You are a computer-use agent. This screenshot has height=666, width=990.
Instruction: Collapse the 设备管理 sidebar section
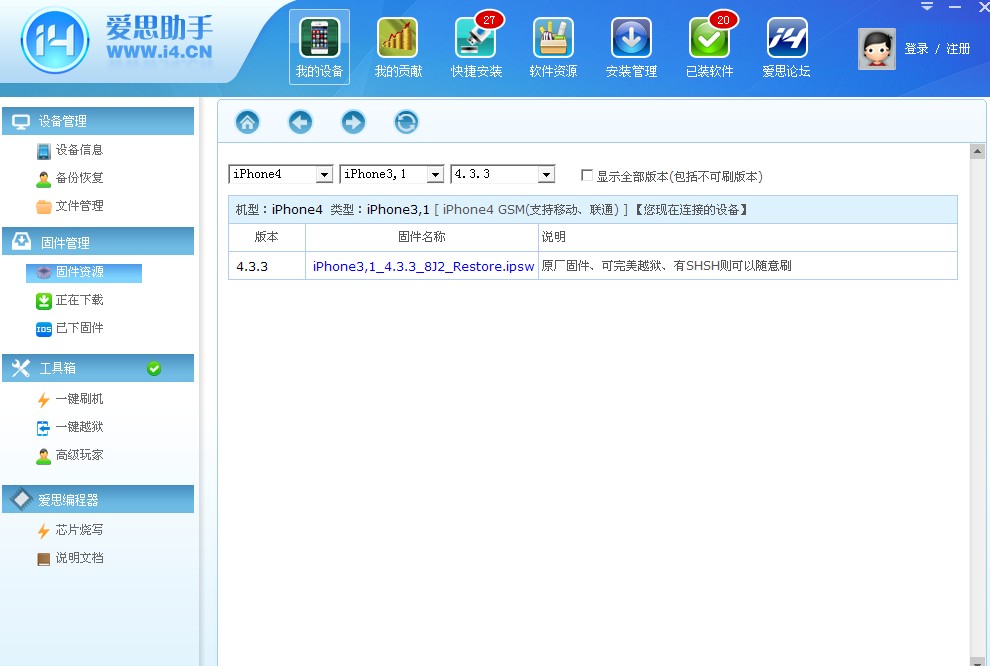point(98,121)
